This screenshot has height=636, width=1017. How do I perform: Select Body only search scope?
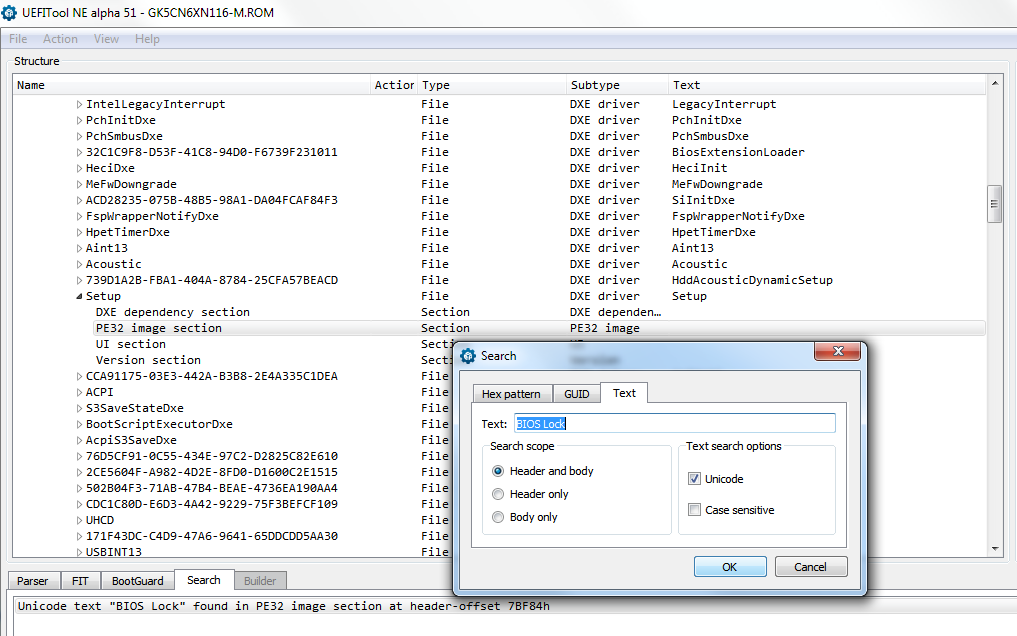click(x=498, y=517)
